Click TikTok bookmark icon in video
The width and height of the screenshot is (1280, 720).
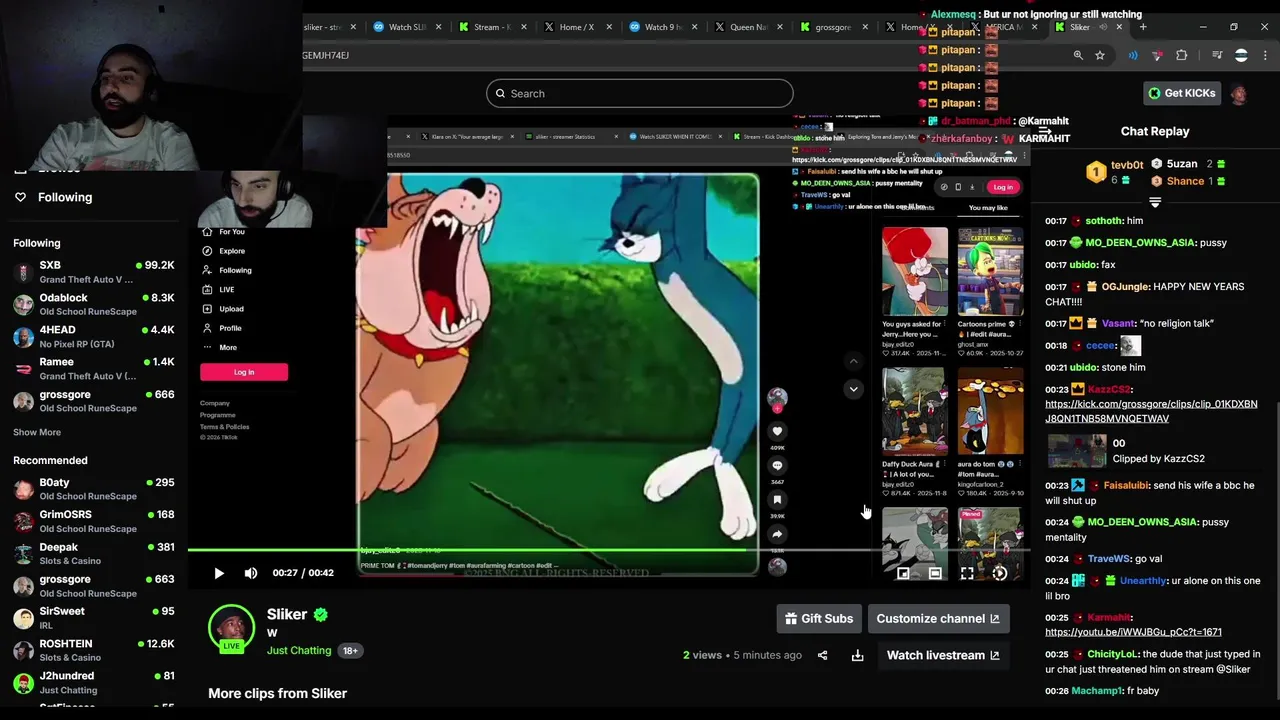click(777, 499)
